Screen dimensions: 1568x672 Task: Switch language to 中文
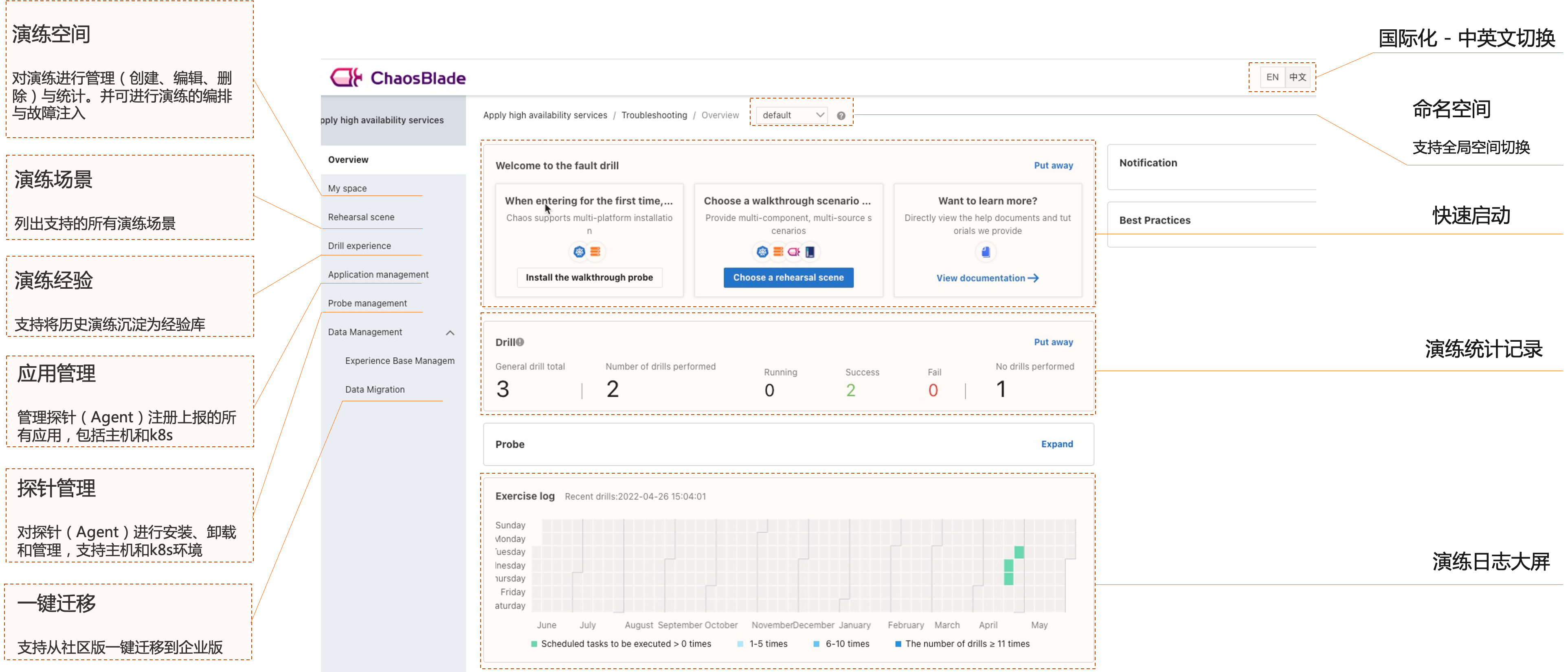coord(1297,77)
